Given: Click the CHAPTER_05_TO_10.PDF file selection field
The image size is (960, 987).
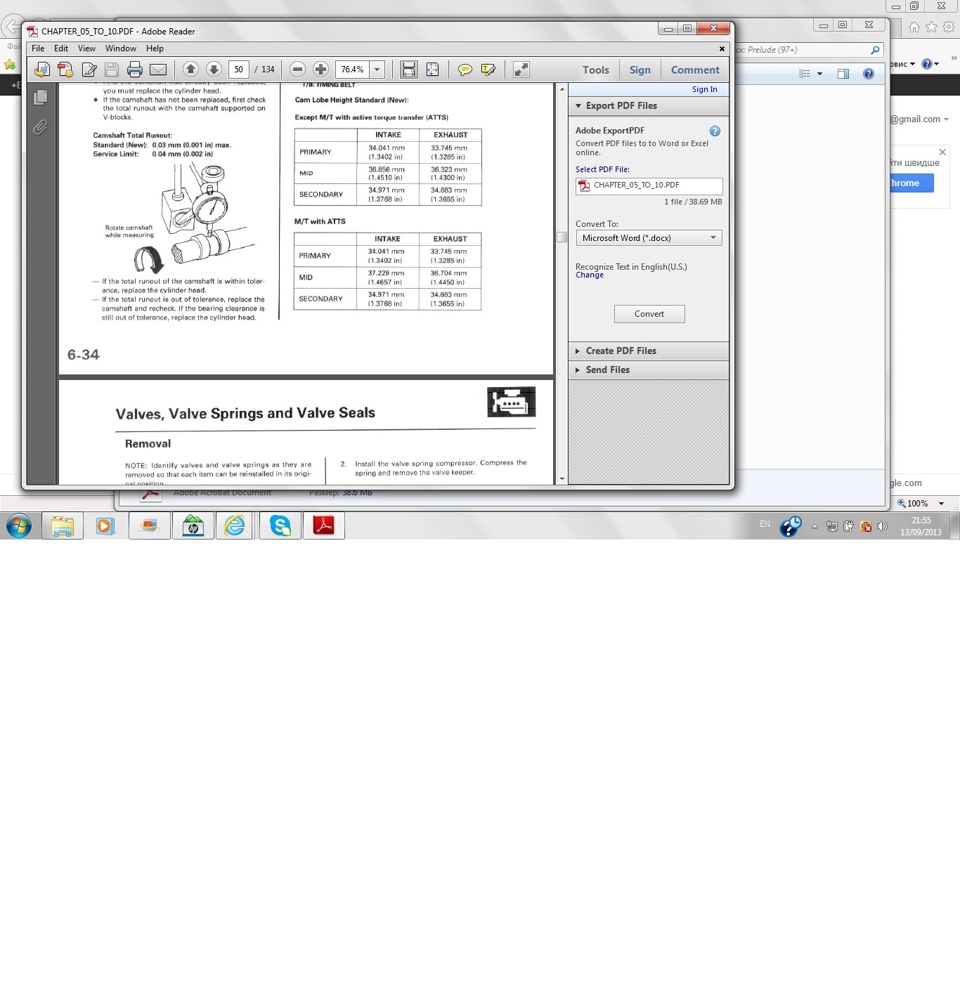Looking at the screenshot, I should tap(649, 185).
